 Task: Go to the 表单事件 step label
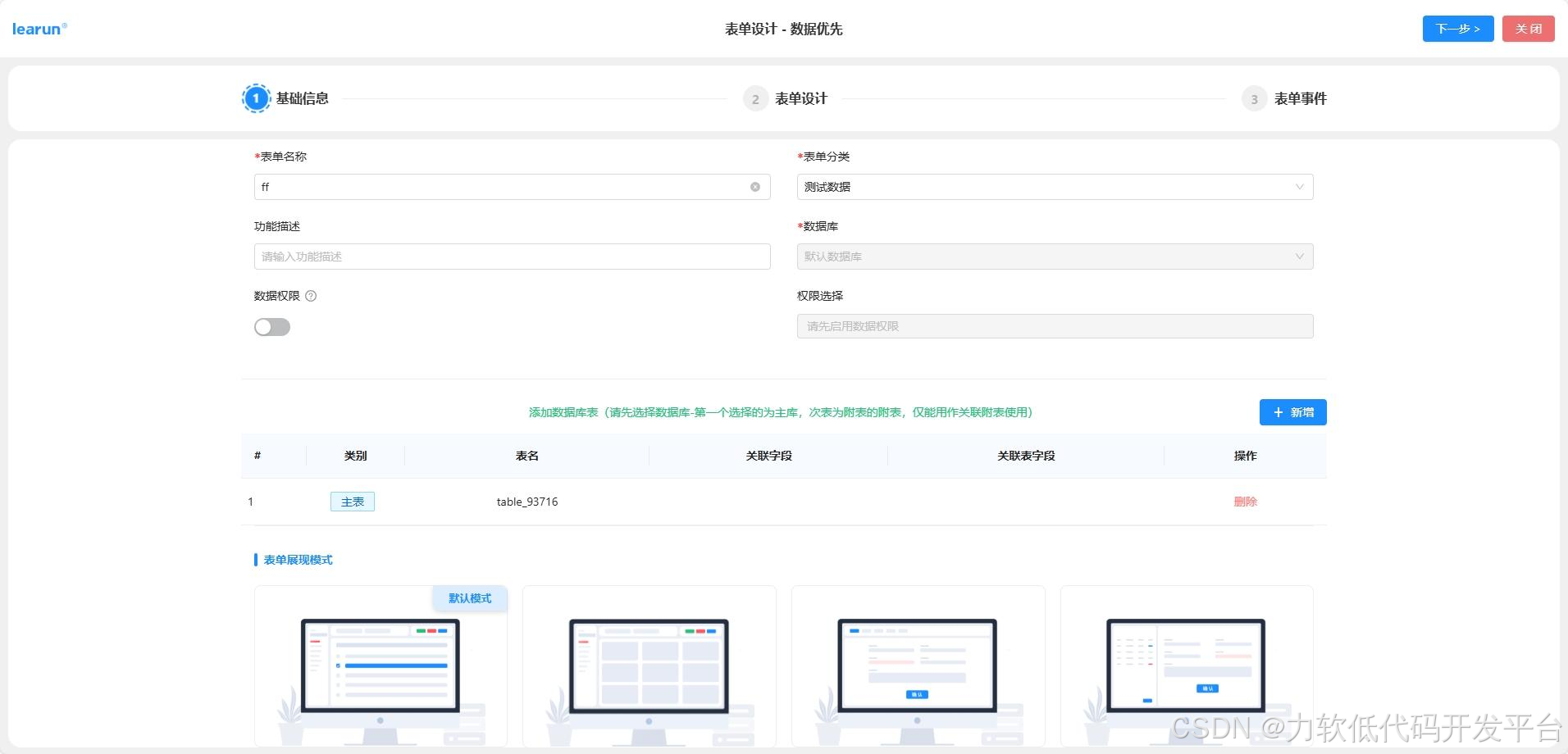1300,98
